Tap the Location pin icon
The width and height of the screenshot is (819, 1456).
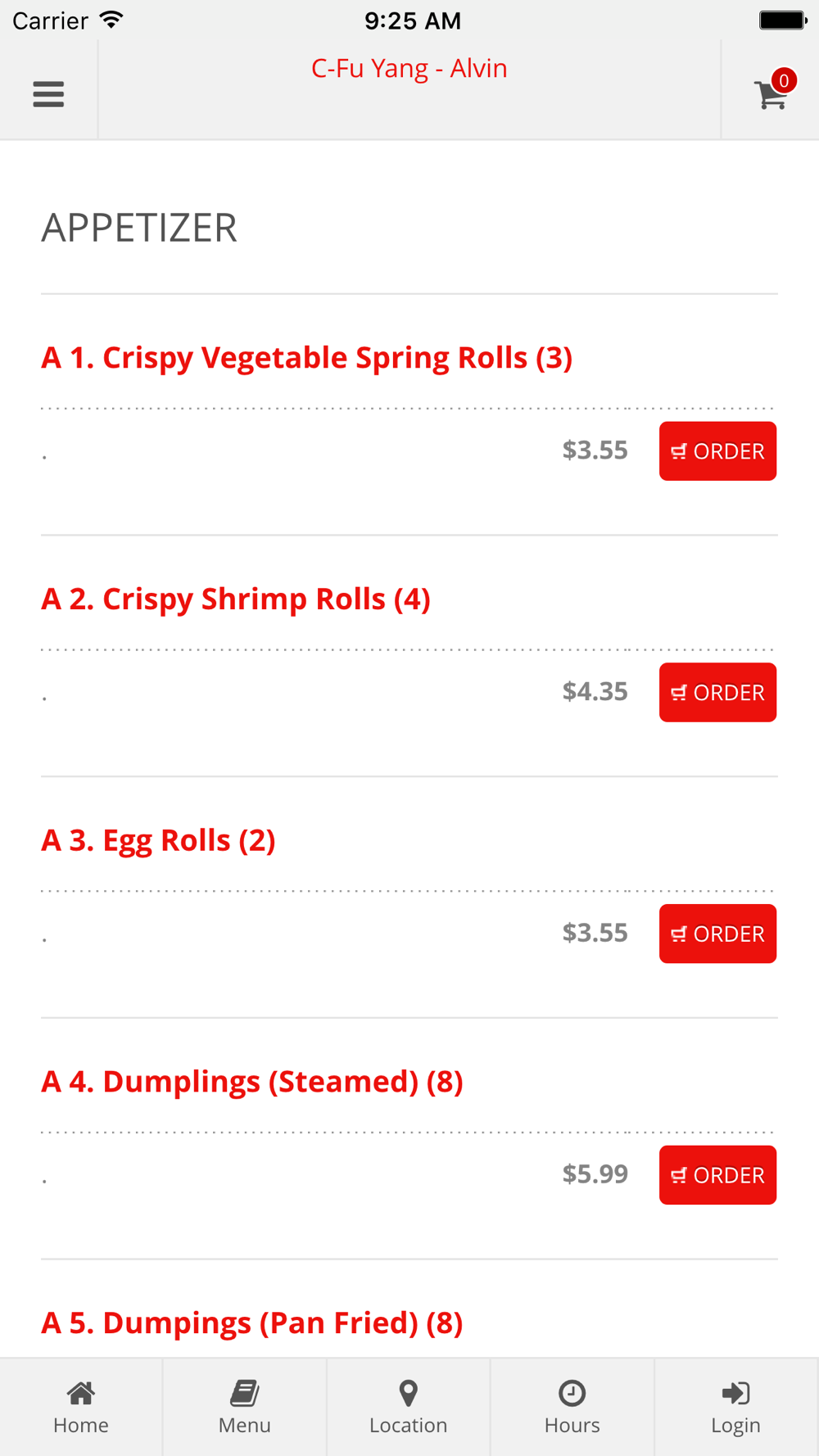coord(408,1393)
